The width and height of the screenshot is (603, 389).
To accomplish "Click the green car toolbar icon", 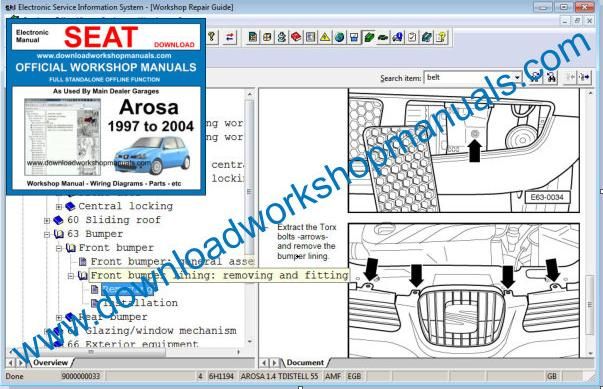I will pyautogui.click(x=383, y=37).
